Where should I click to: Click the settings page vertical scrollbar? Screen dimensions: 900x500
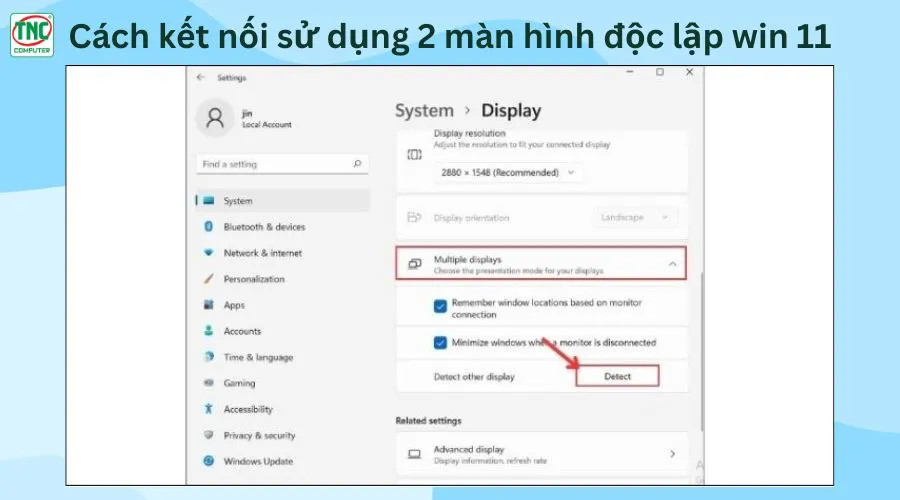(701, 350)
